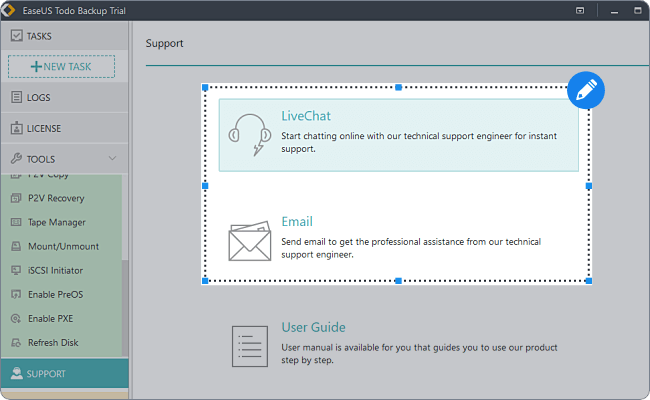Screen dimensions: 650x400
Task: Open the Tasks section in sidebar
Action: 64,36
